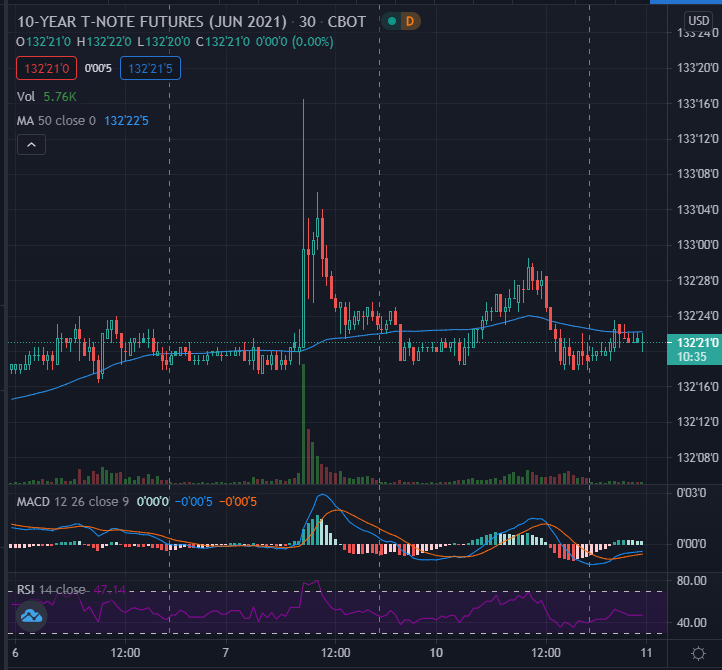Click the blue buy price 132'21'5 button

pos(150,68)
